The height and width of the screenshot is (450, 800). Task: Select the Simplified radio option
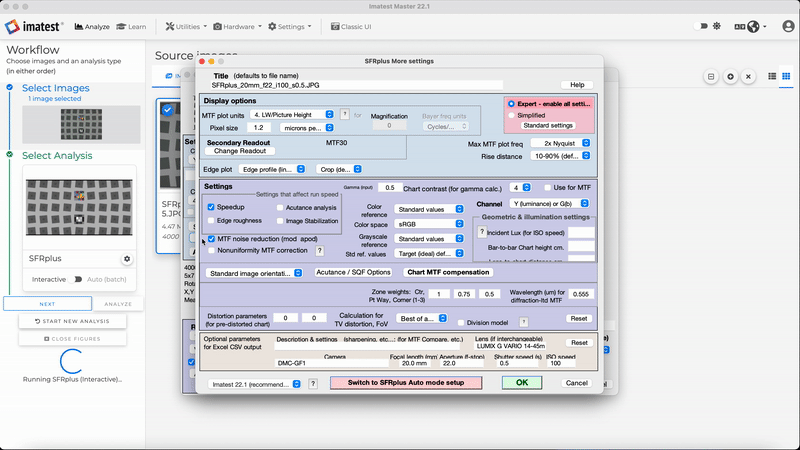pyautogui.click(x=511, y=115)
